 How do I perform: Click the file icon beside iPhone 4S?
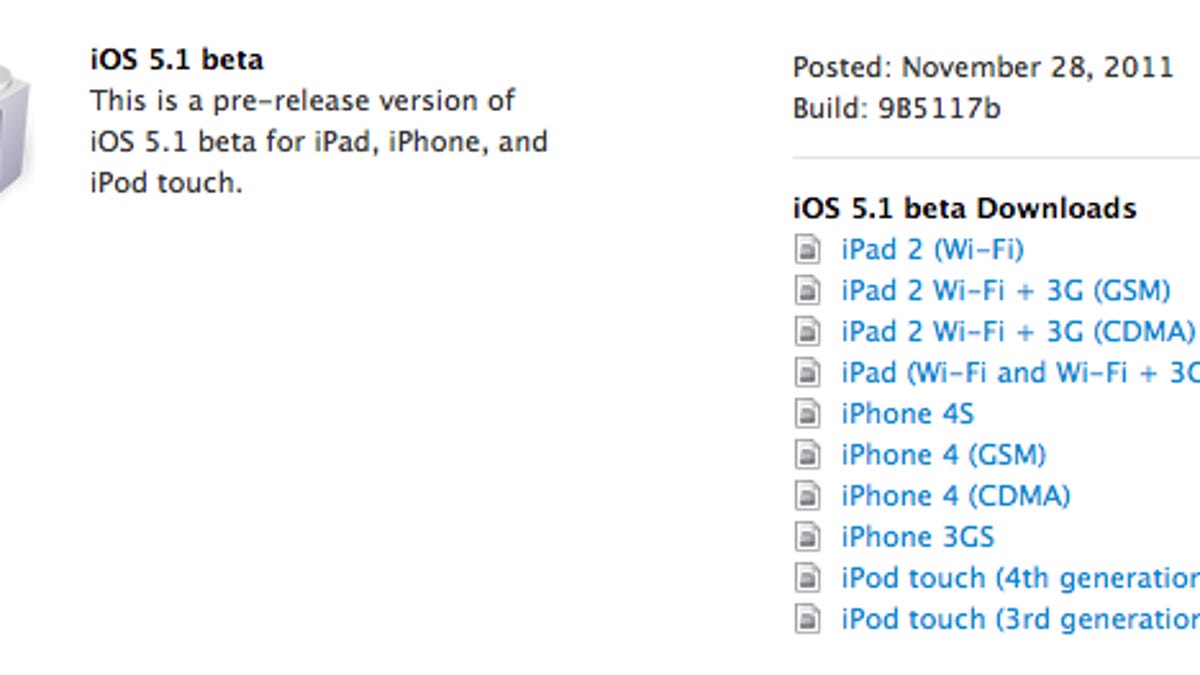[807, 413]
